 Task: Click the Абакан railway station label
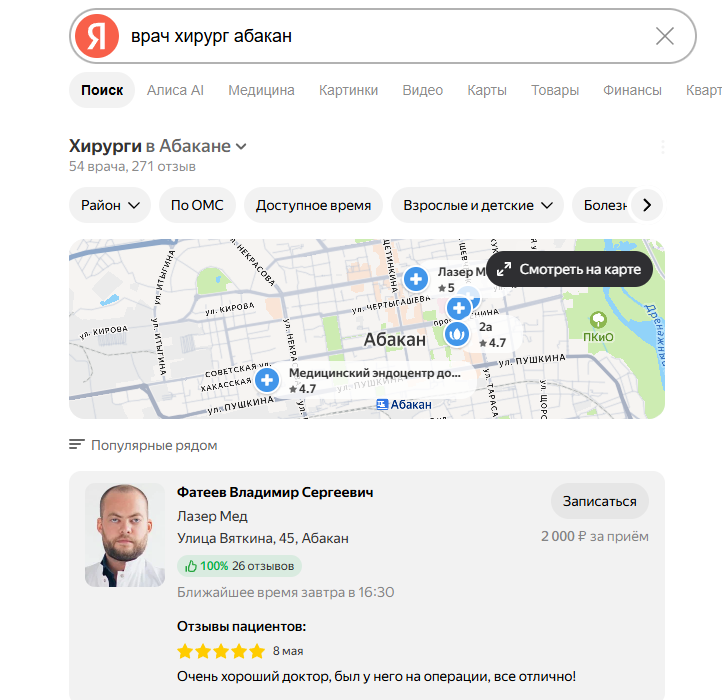pyautogui.click(x=404, y=405)
